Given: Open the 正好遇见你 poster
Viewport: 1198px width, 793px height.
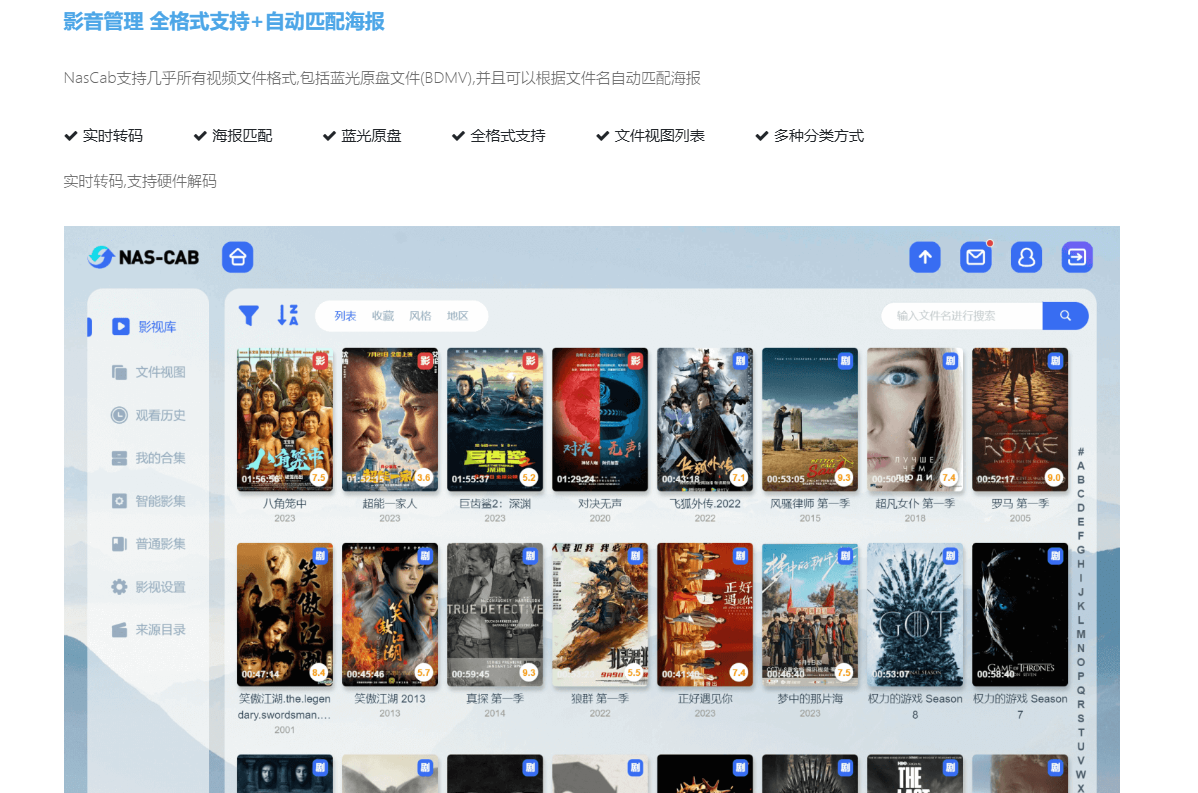Looking at the screenshot, I should (x=705, y=614).
